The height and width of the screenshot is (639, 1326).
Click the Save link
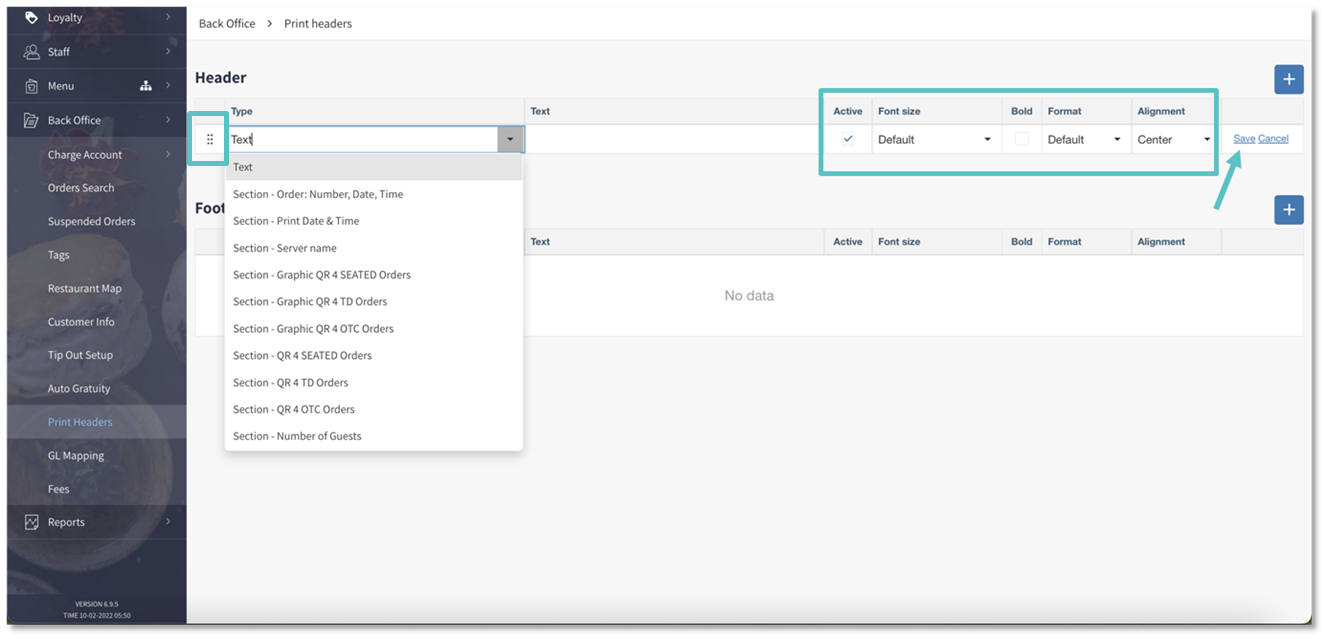pos(1244,138)
